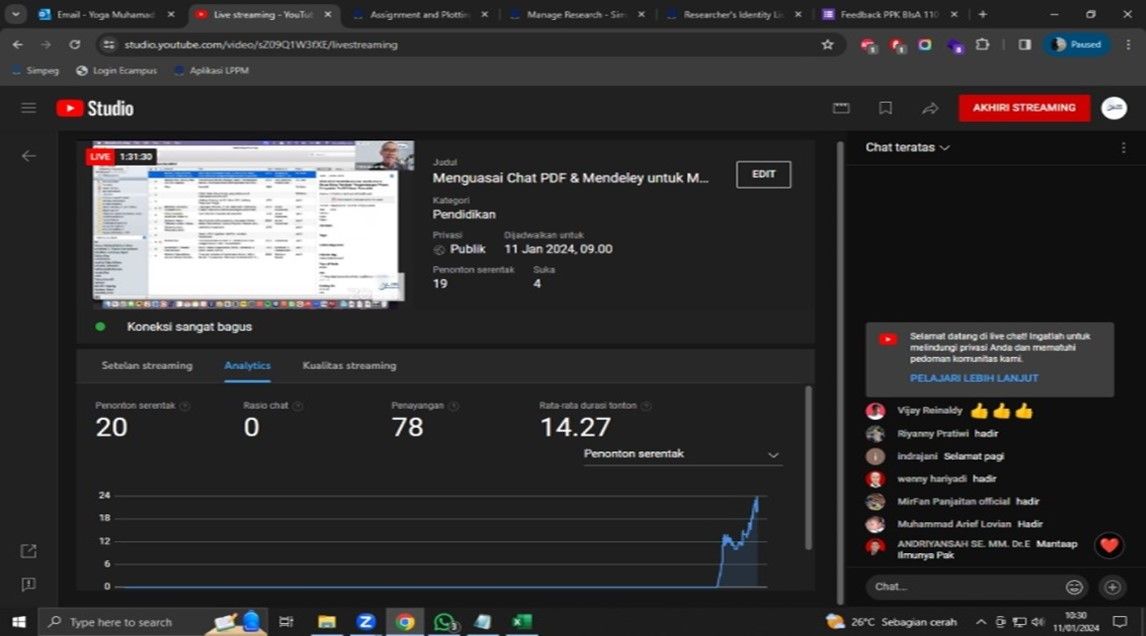Open the chat three-dot options menu
Screen dimensions: 1146x636
pyautogui.click(x=1123, y=148)
